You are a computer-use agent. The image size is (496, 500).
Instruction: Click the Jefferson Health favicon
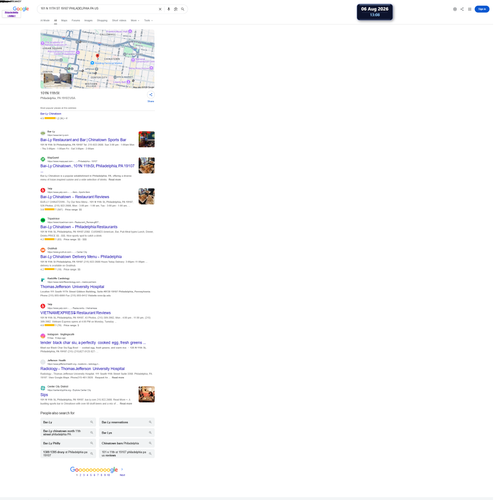[43, 362]
